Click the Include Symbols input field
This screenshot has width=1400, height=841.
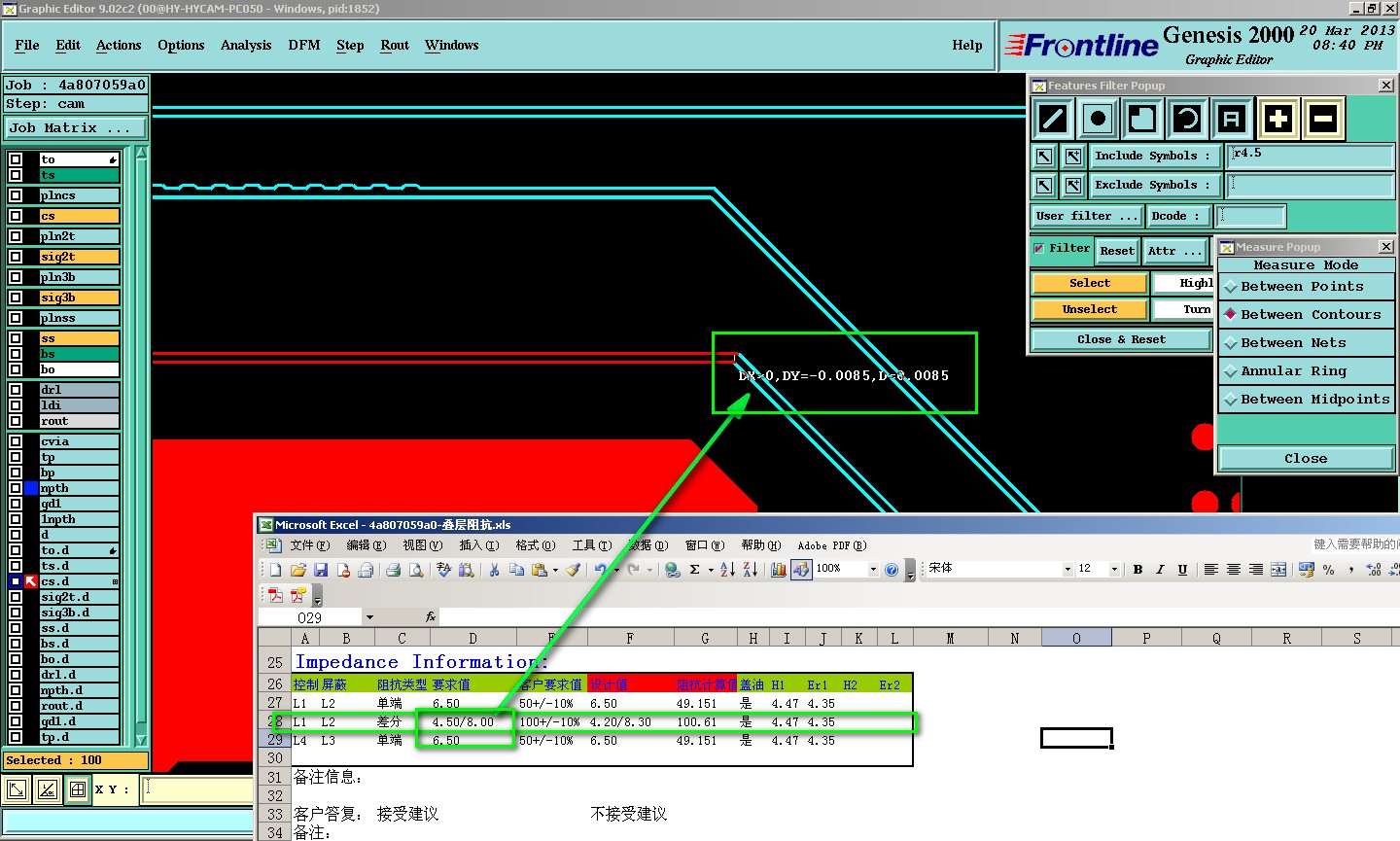click(1311, 156)
